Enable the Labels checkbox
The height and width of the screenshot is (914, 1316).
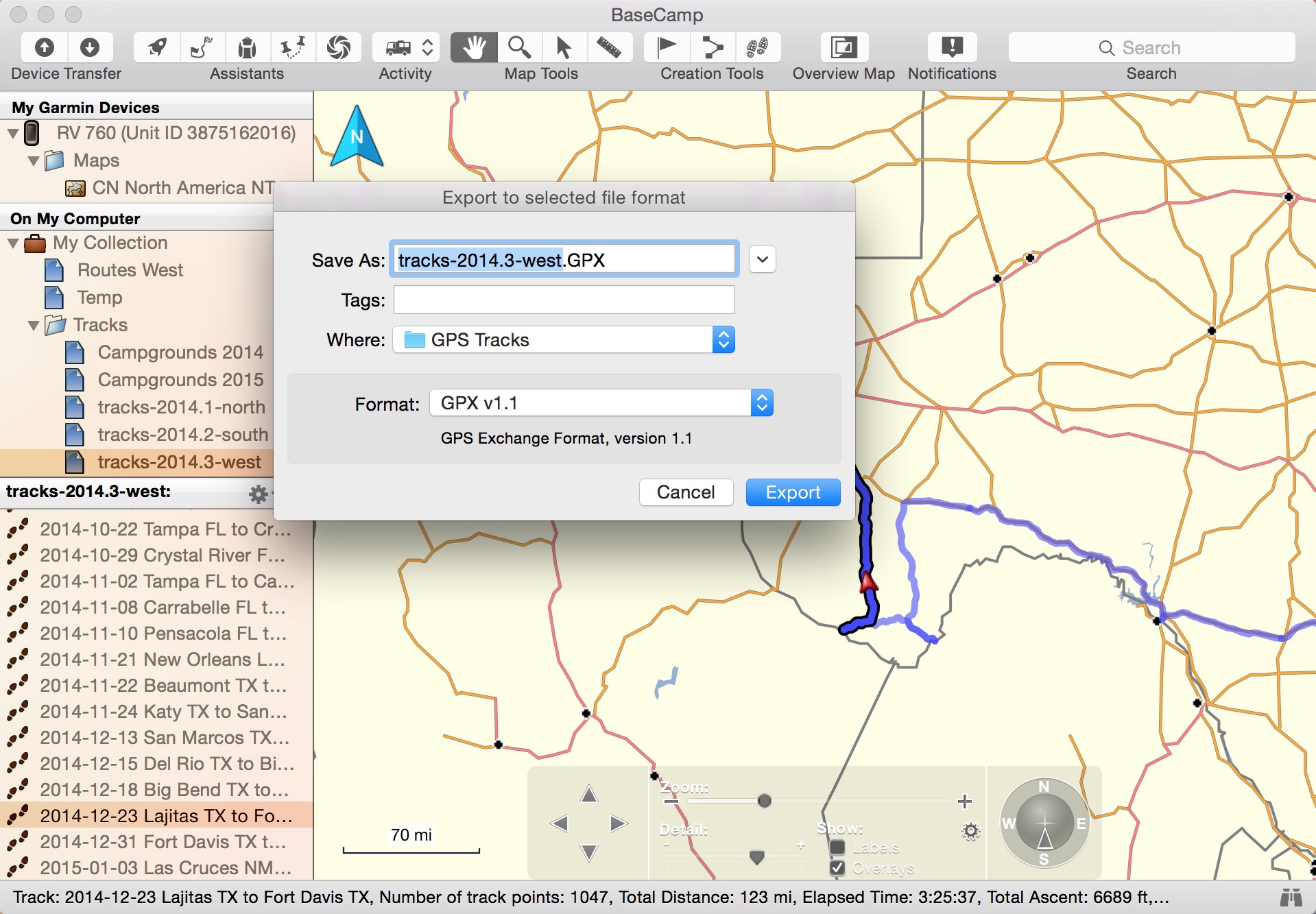(837, 847)
